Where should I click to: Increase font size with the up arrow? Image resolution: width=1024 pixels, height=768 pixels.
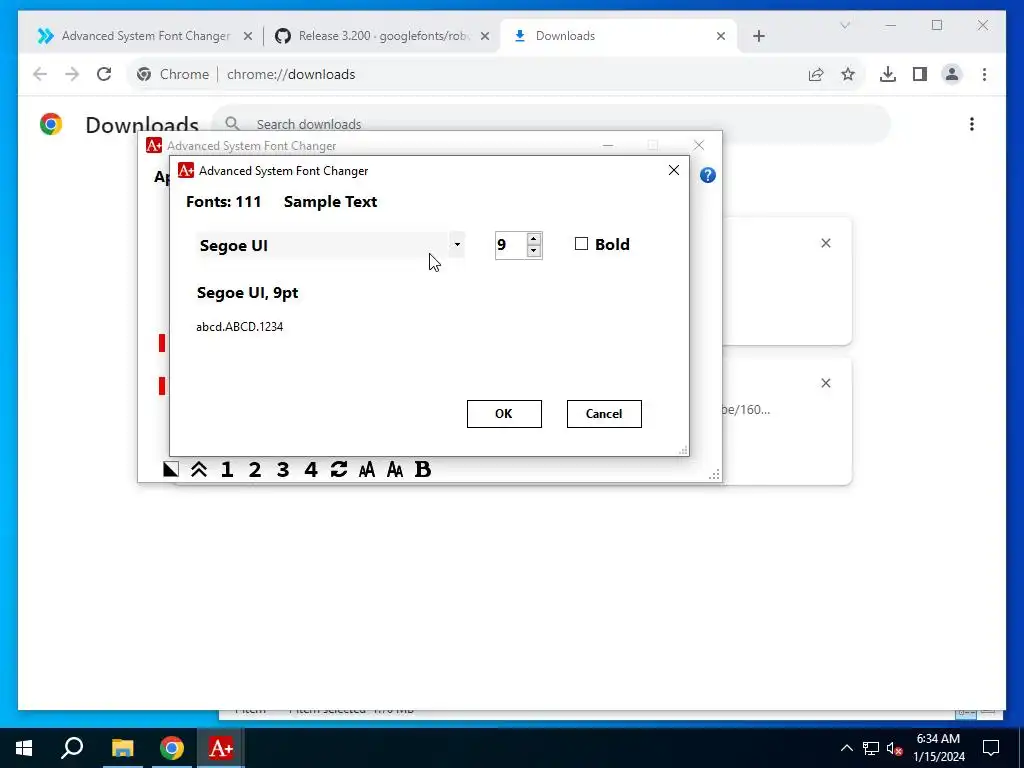[x=534, y=239]
